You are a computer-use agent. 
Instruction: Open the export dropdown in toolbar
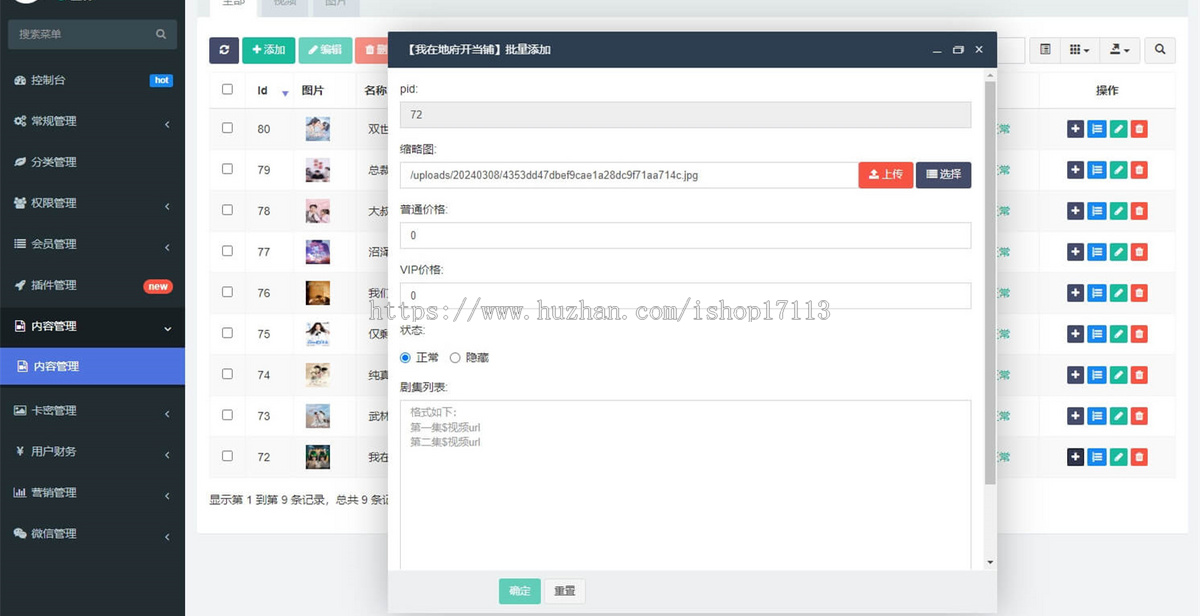coord(1119,49)
